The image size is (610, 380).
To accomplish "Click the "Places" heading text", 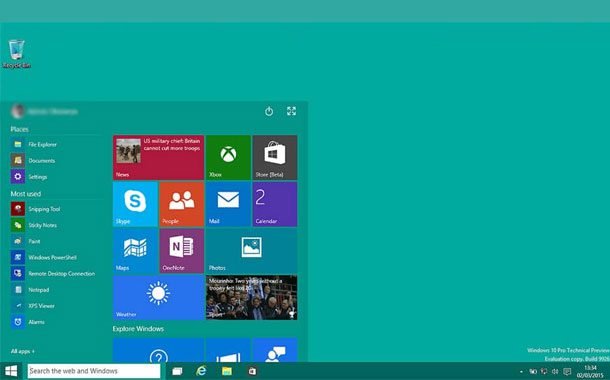I will click(x=19, y=129).
